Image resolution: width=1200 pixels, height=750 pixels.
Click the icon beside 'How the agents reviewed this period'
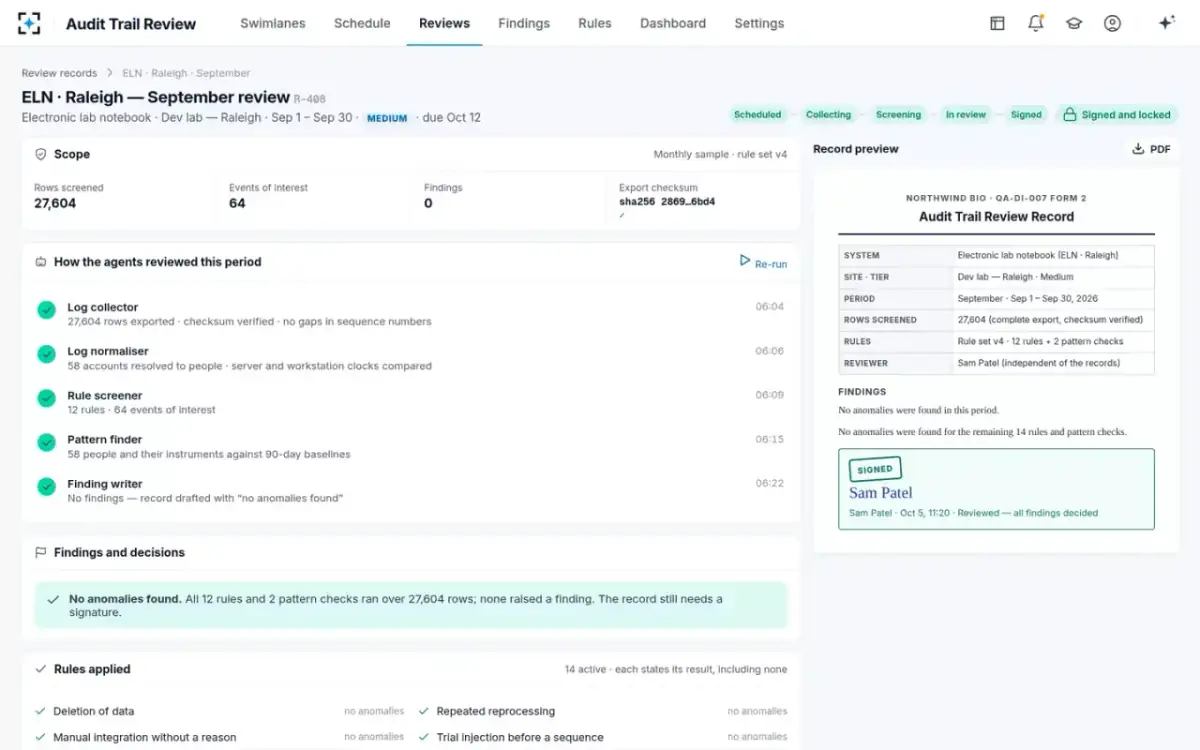(41, 262)
